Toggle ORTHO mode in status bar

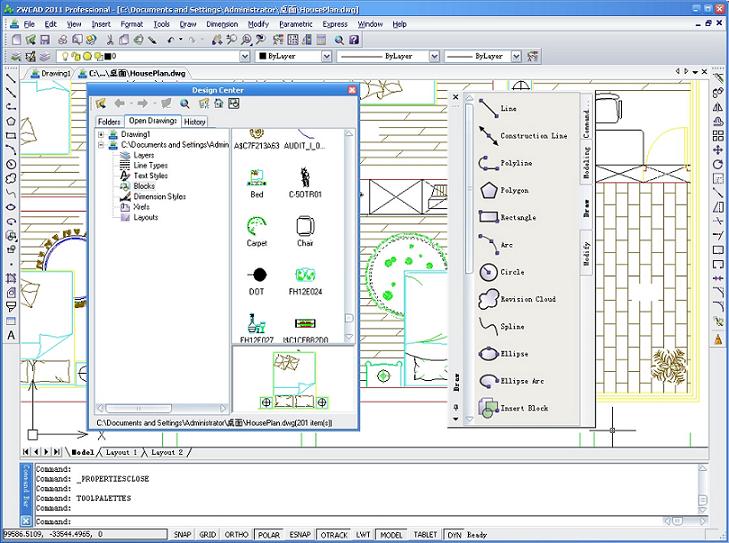pos(237,534)
